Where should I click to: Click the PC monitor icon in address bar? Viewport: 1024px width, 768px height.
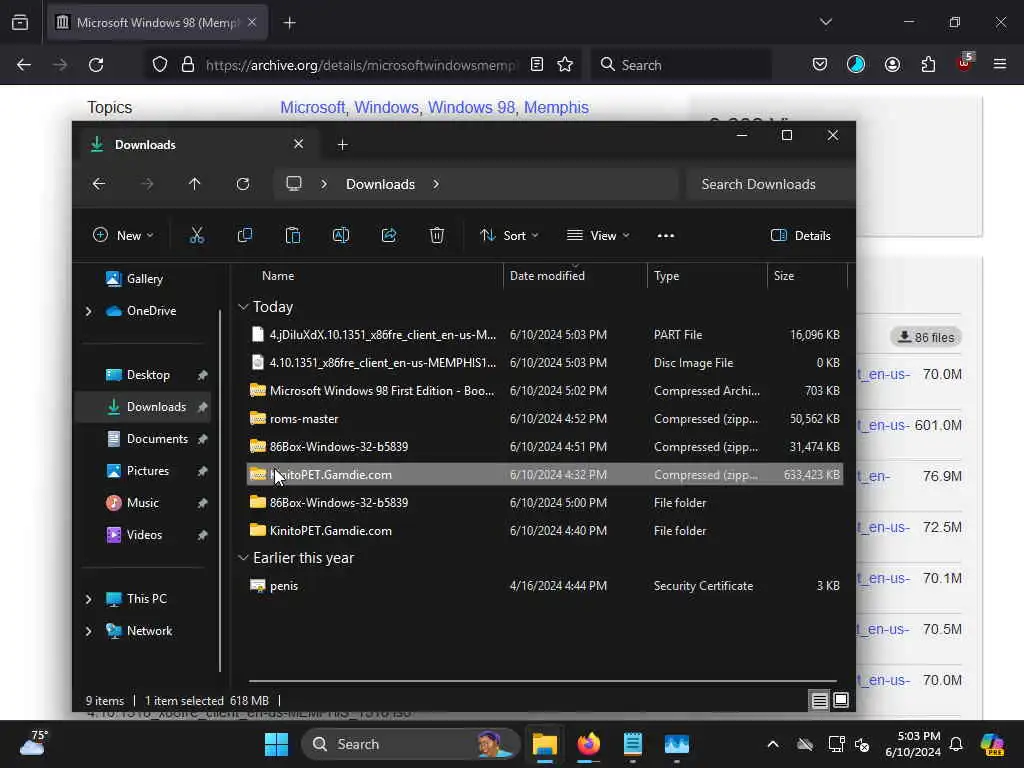[294, 184]
